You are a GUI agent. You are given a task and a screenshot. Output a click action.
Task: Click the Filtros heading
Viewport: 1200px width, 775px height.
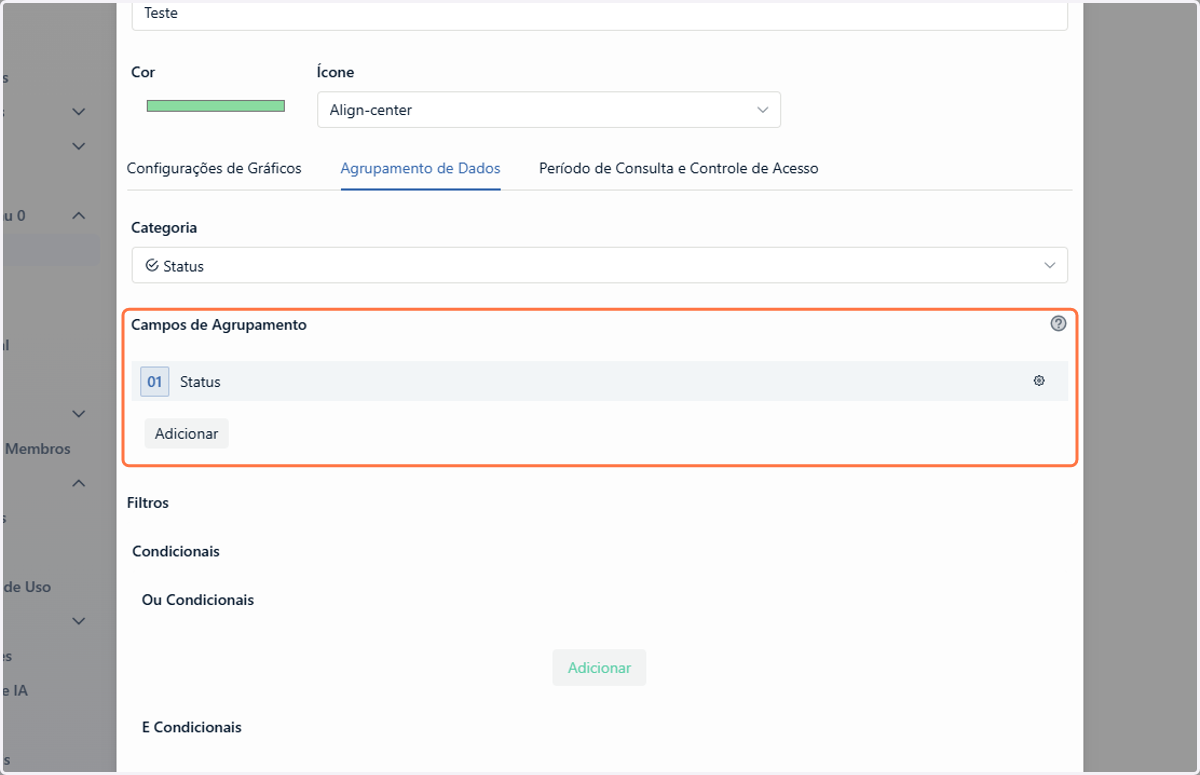coord(148,503)
